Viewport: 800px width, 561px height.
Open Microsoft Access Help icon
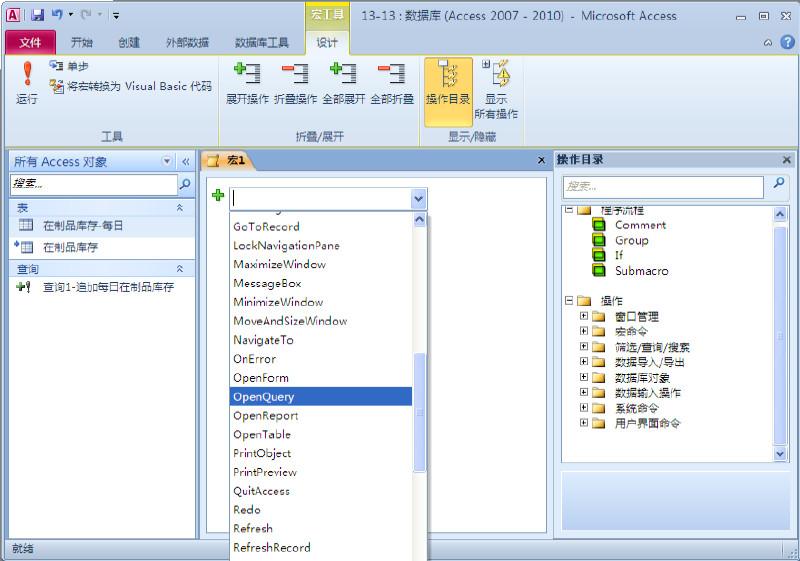pyautogui.click(x=788, y=42)
